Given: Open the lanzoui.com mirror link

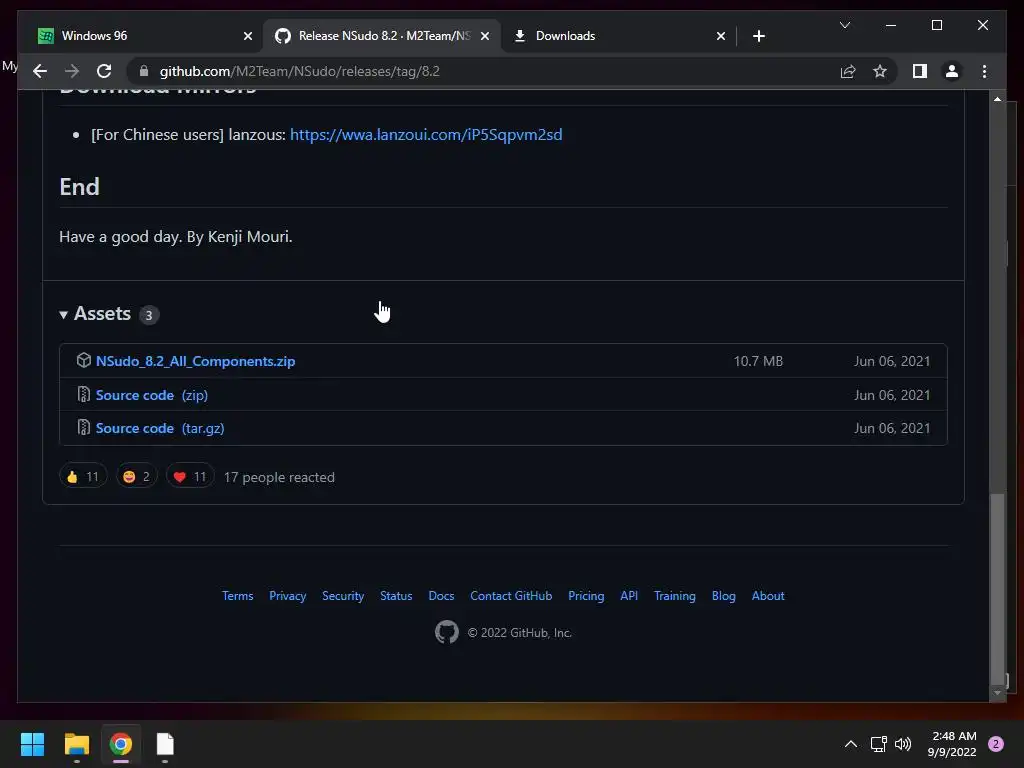Looking at the screenshot, I should pos(426,135).
